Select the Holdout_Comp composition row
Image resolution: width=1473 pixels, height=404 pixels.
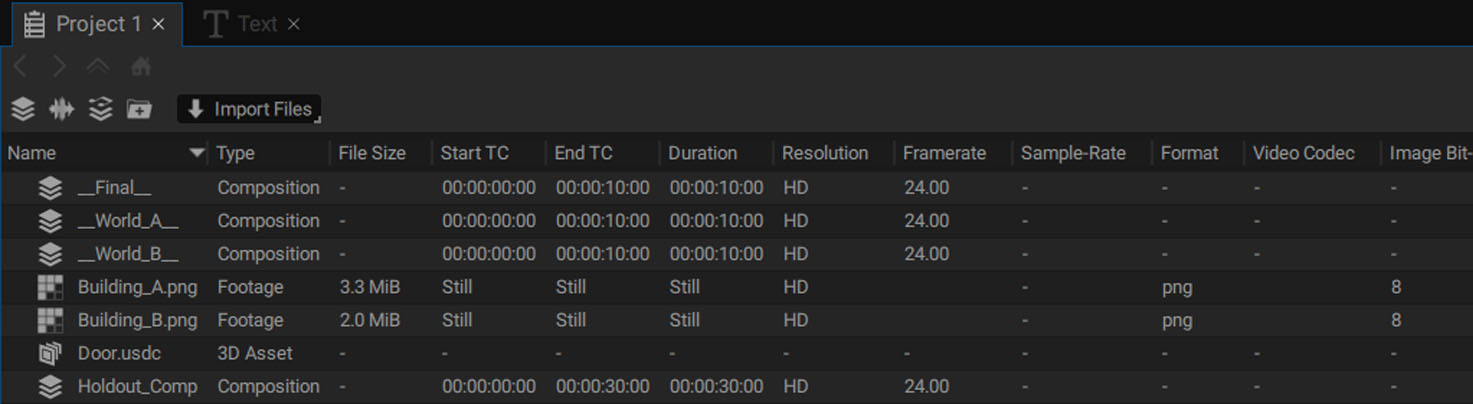click(736, 386)
